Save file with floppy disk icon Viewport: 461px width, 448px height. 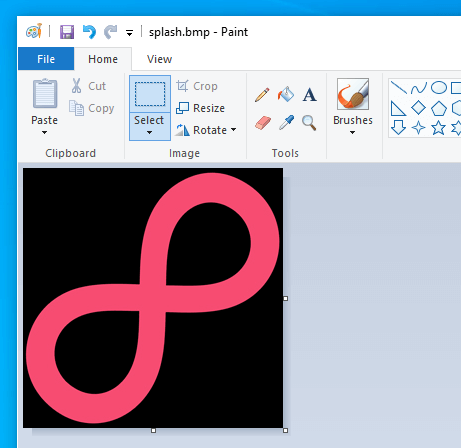click(x=67, y=32)
